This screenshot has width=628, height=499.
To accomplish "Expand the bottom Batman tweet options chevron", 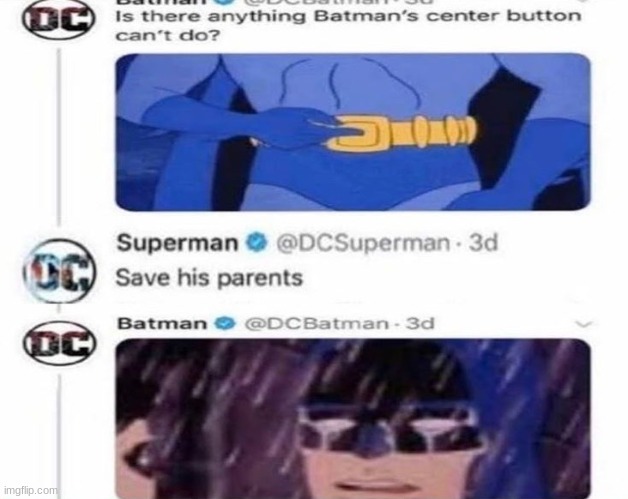I will point(583,324).
